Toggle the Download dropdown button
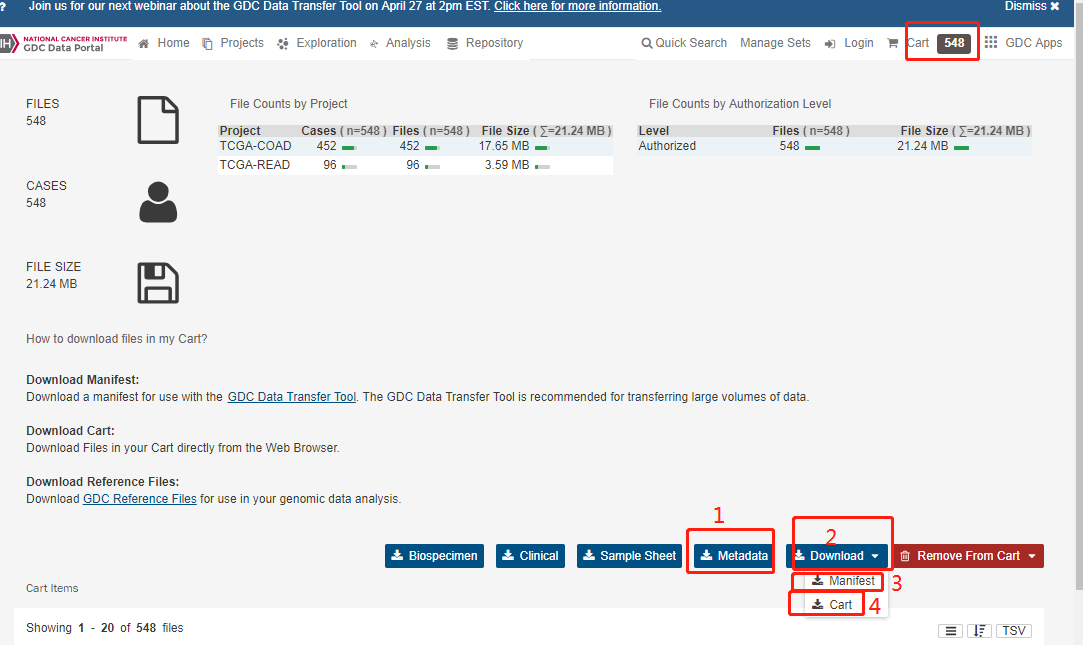Viewport: 1083px width, 645px height. (836, 556)
